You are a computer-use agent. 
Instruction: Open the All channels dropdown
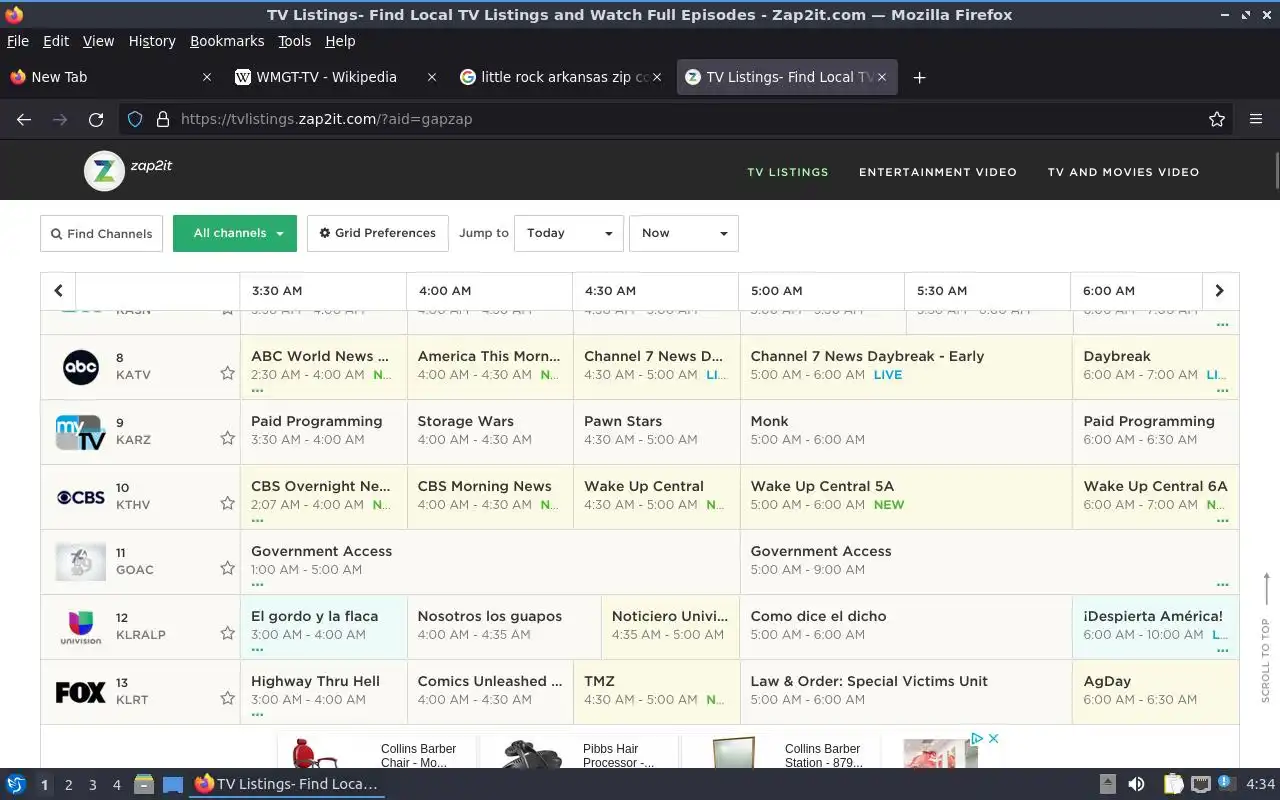click(x=235, y=233)
